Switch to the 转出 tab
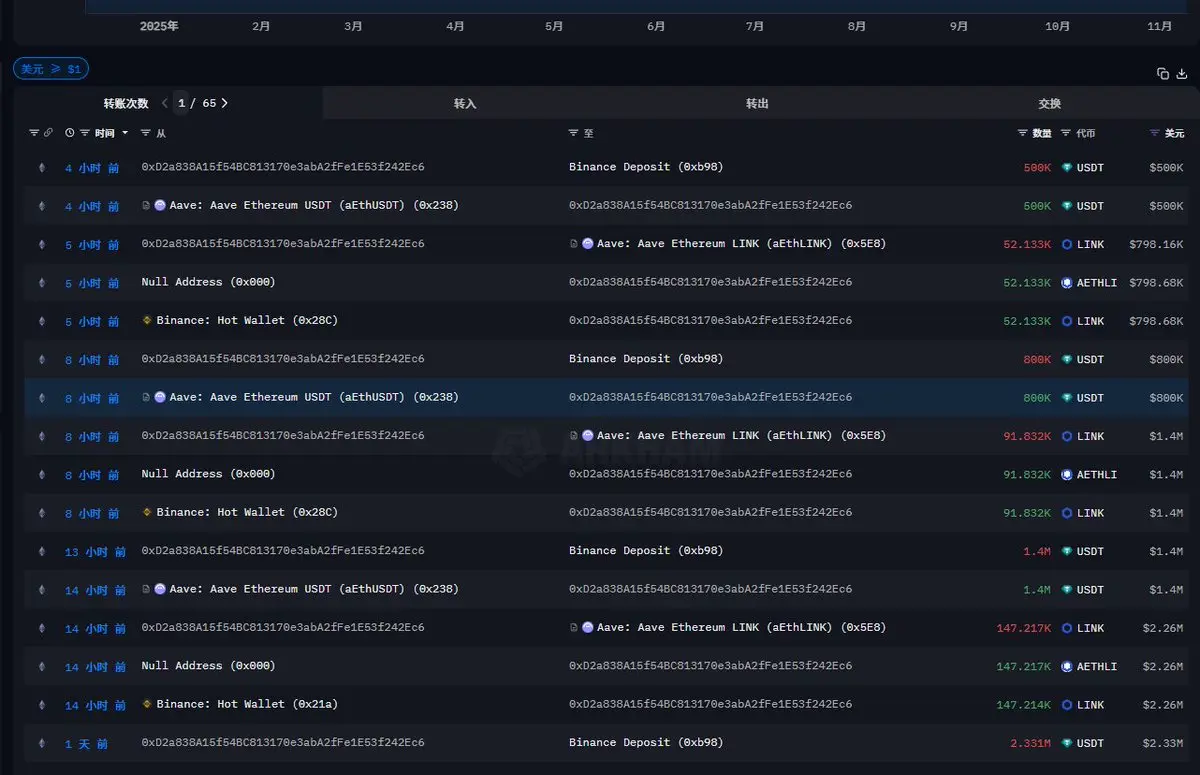Viewport: 1200px width, 775px height. (x=757, y=104)
